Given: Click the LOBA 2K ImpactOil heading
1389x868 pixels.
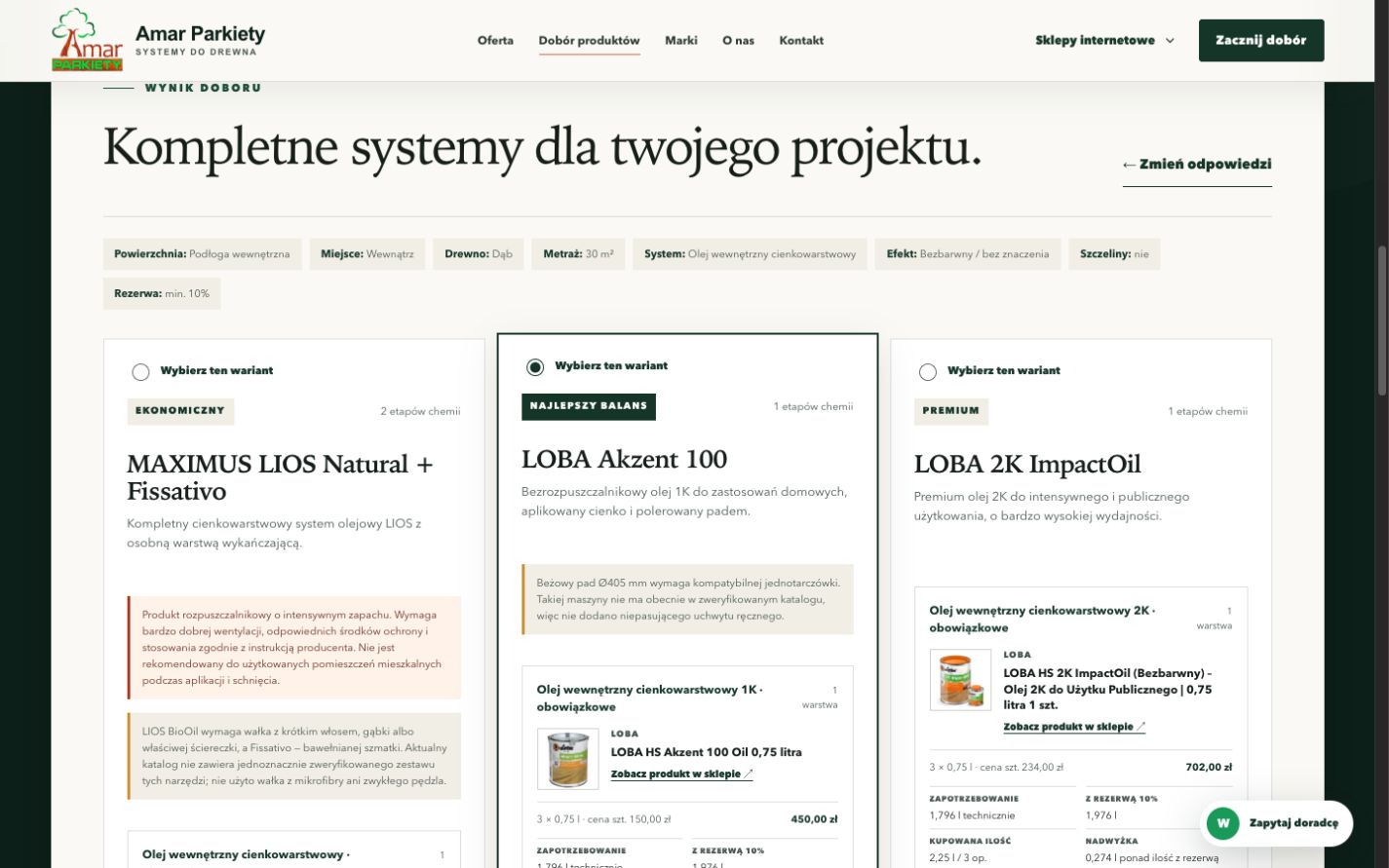Looking at the screenshot, I should click(1027, 464).
